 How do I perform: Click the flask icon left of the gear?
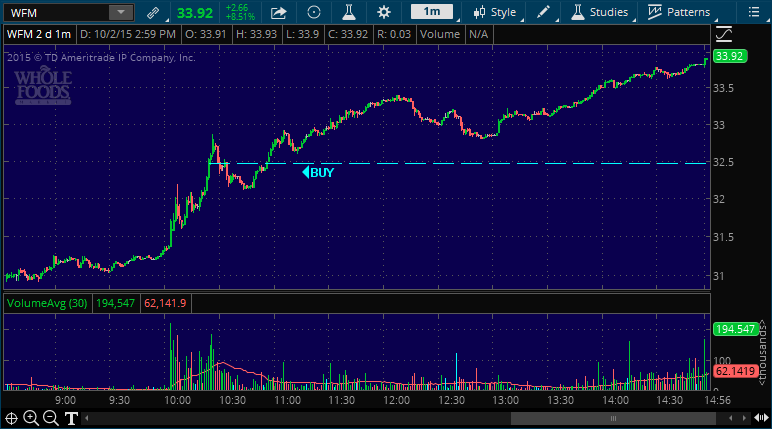349,13
